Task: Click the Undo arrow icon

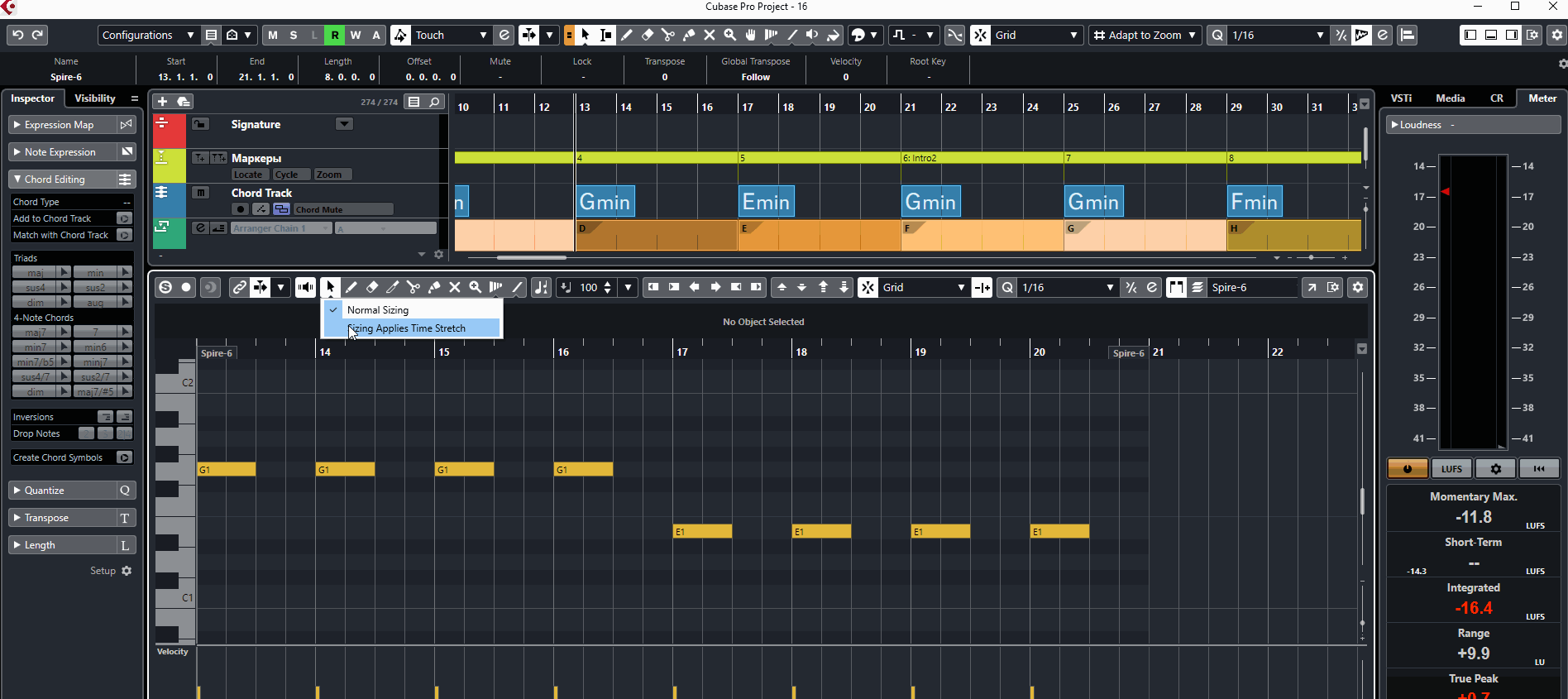Action: pyautogui.click(x=17, y=35)
